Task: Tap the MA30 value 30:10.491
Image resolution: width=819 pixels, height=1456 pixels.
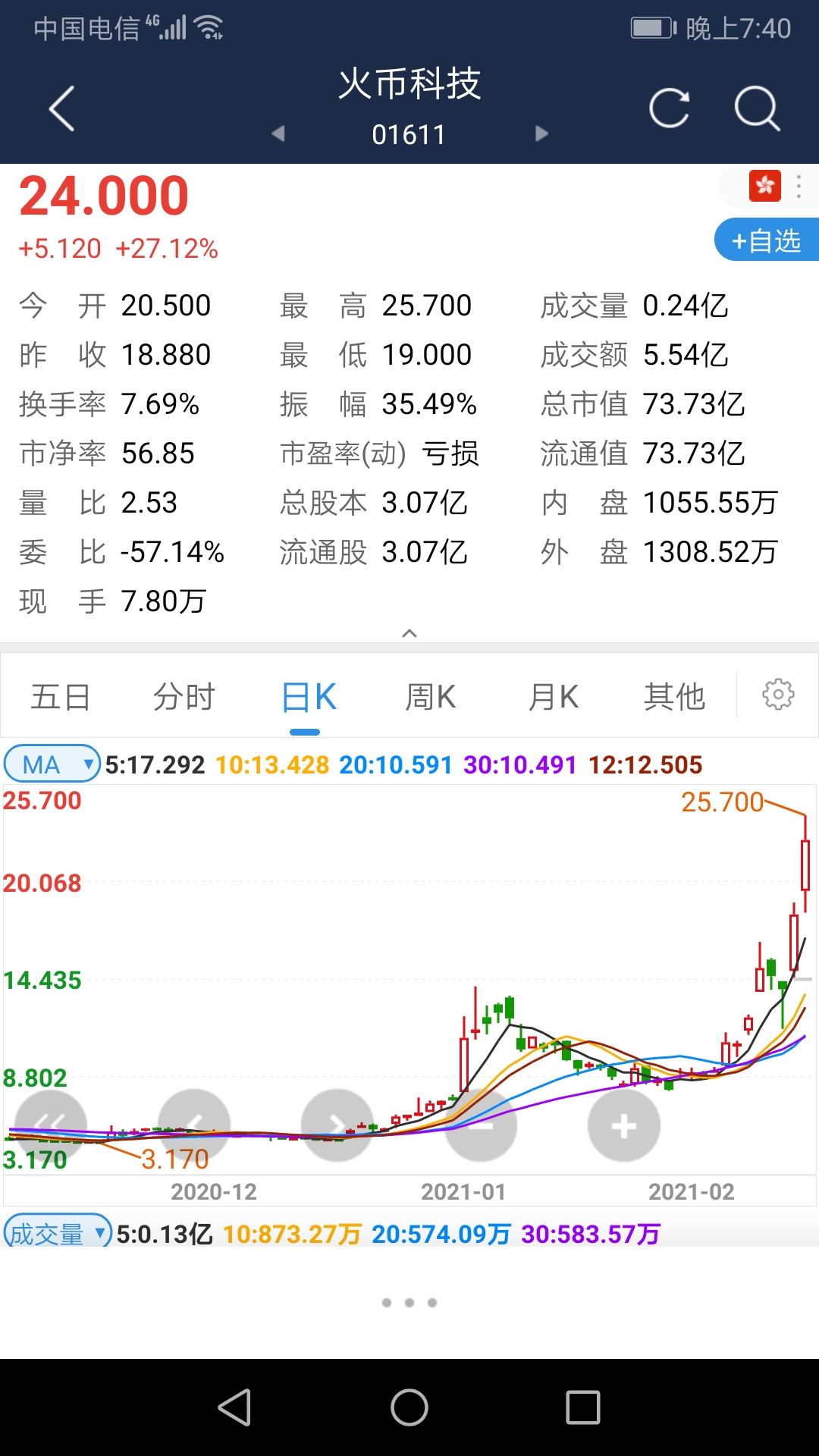Action: pyautogui.click(x=520, y=764)
